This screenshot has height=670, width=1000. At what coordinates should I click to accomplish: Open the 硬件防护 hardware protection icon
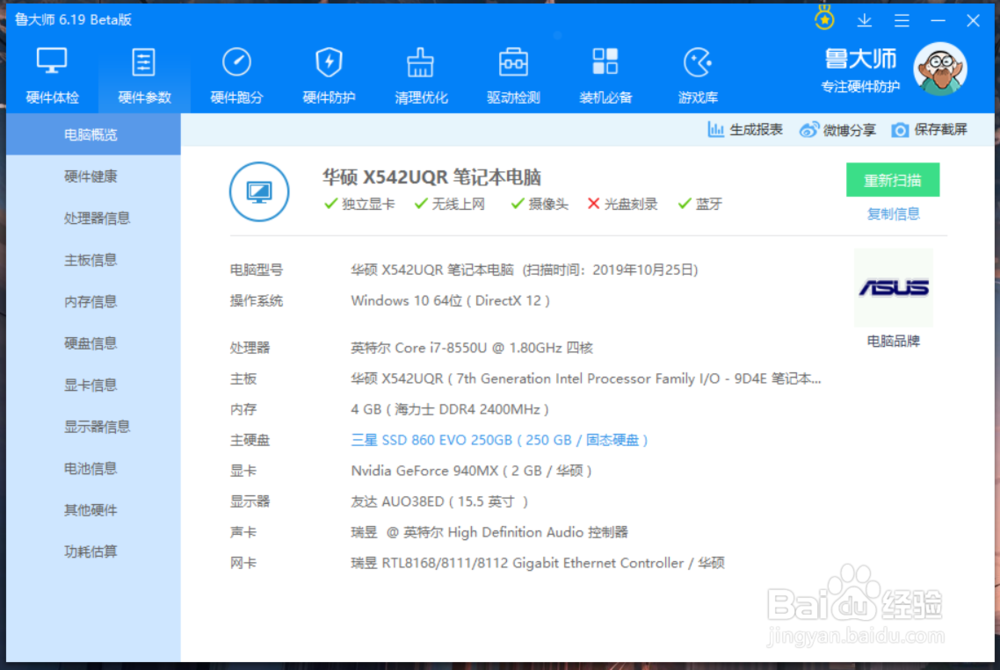pos(328,76)
